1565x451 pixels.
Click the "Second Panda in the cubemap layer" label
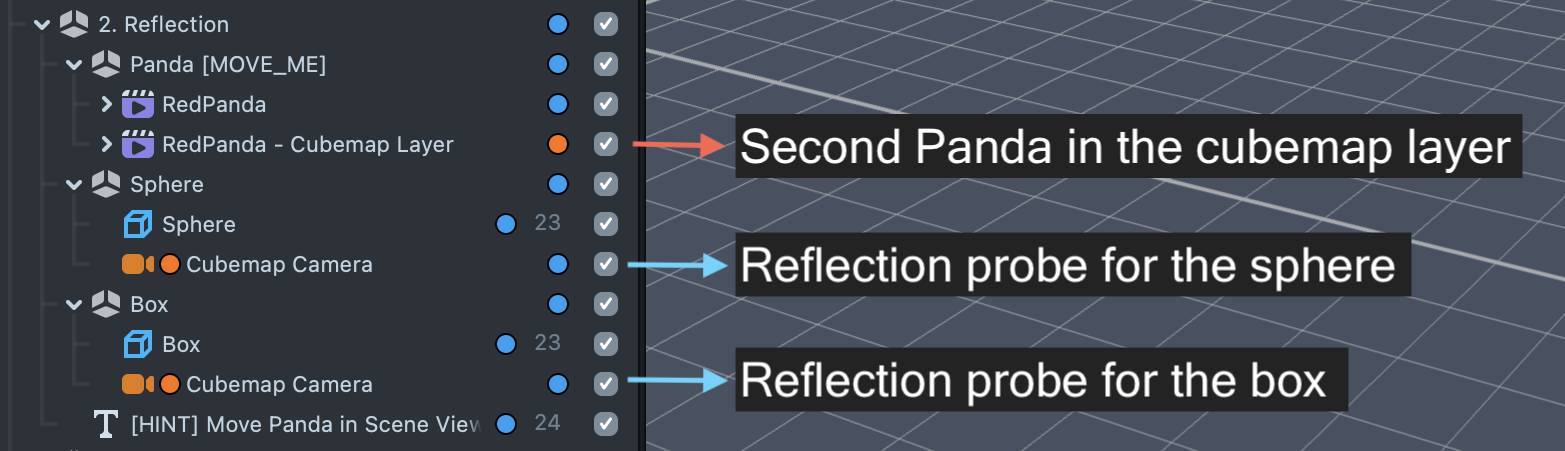pos(1127,147)
